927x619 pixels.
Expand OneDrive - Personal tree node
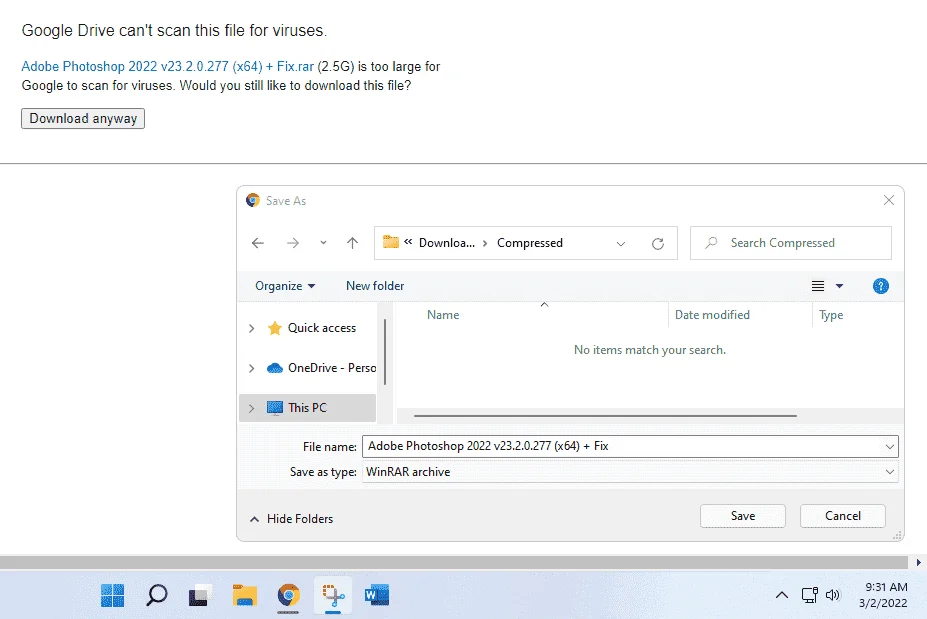click(251, 368)
